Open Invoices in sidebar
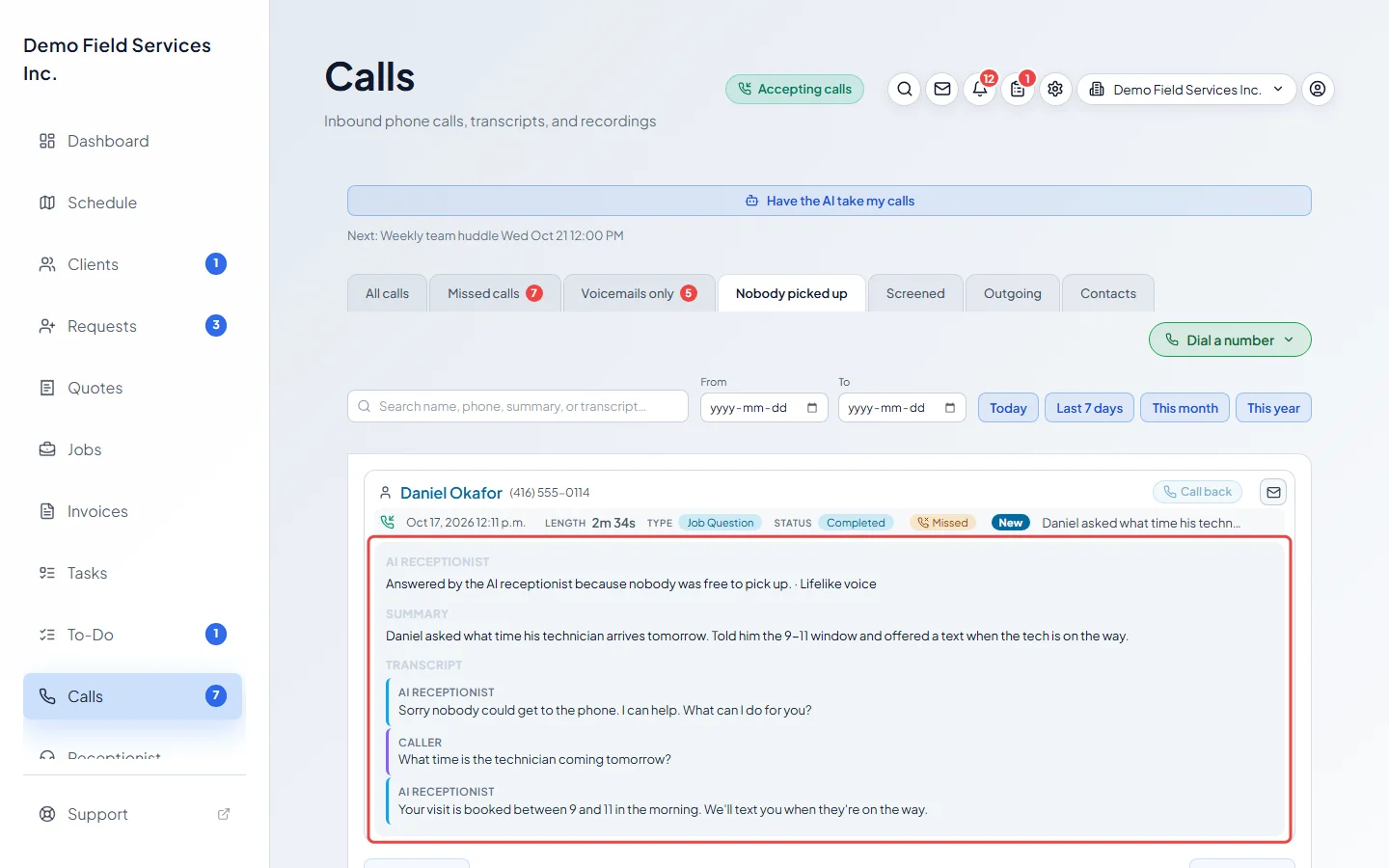The width and height of the screenshot is (1389, 868). coord(132,511)
